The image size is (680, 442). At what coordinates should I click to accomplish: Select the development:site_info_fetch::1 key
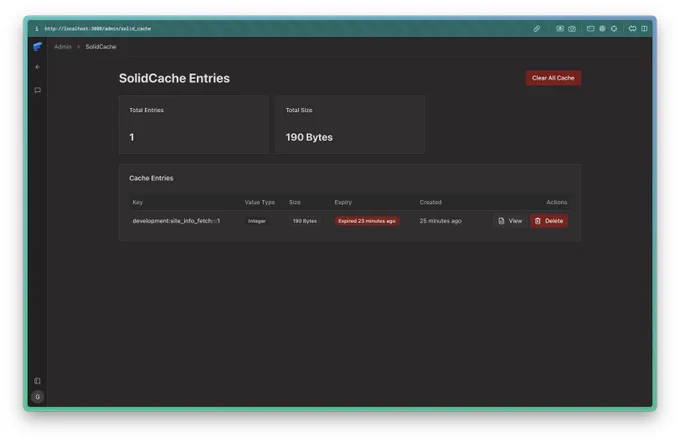point(176,221)
